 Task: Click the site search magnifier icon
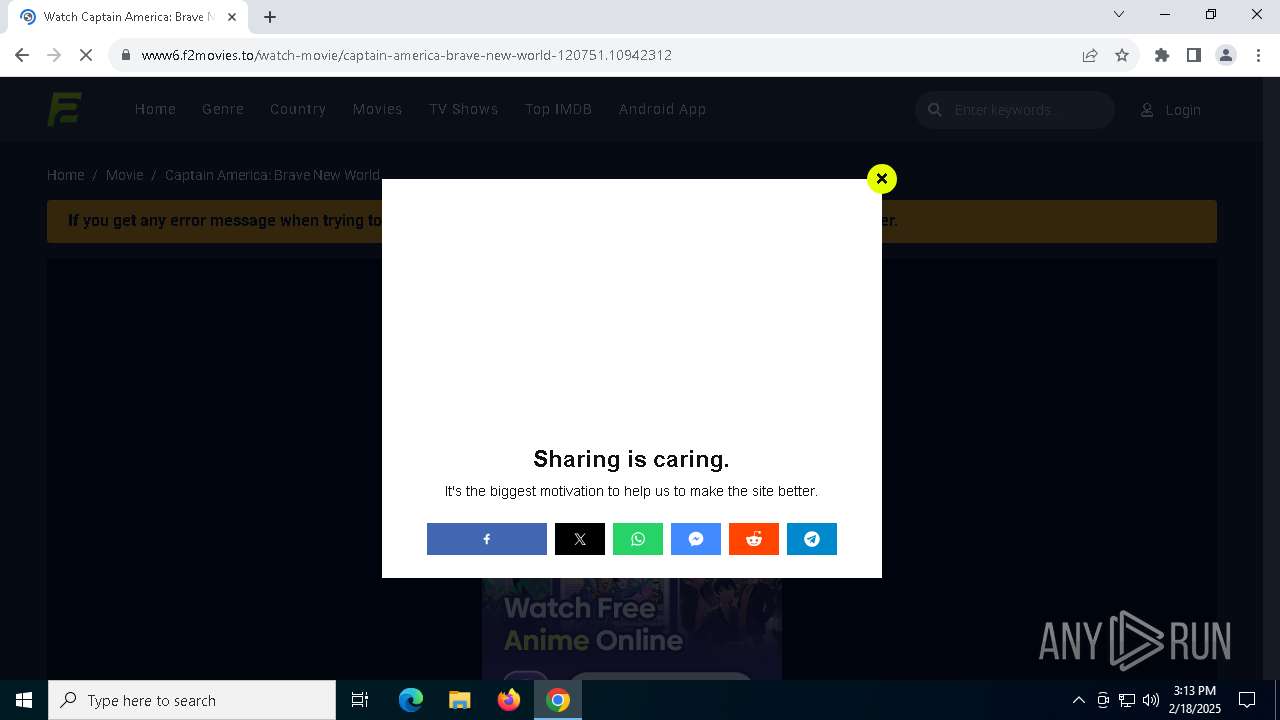tap(935, 110)
